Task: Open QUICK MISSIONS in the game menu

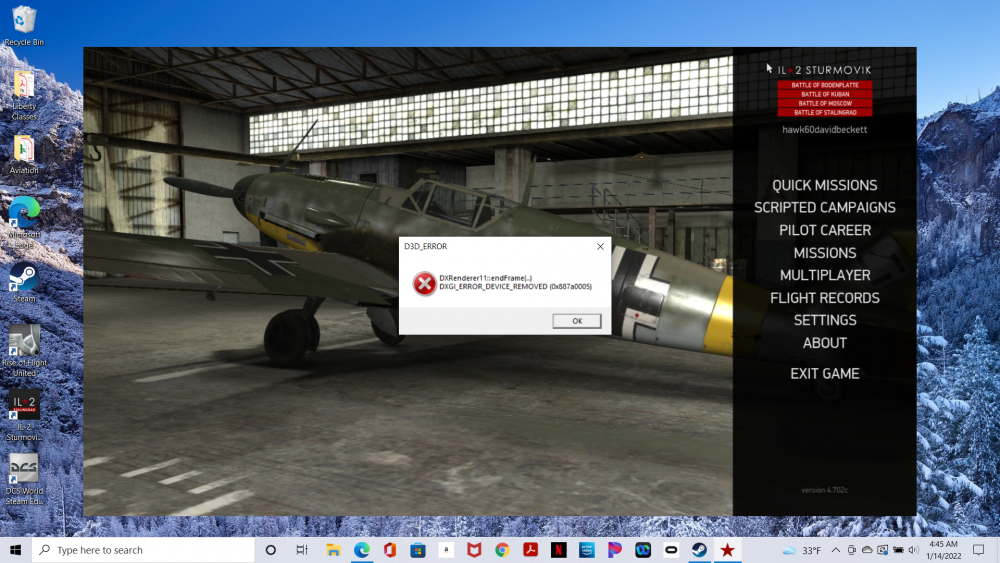Action: tap(825, 186)
